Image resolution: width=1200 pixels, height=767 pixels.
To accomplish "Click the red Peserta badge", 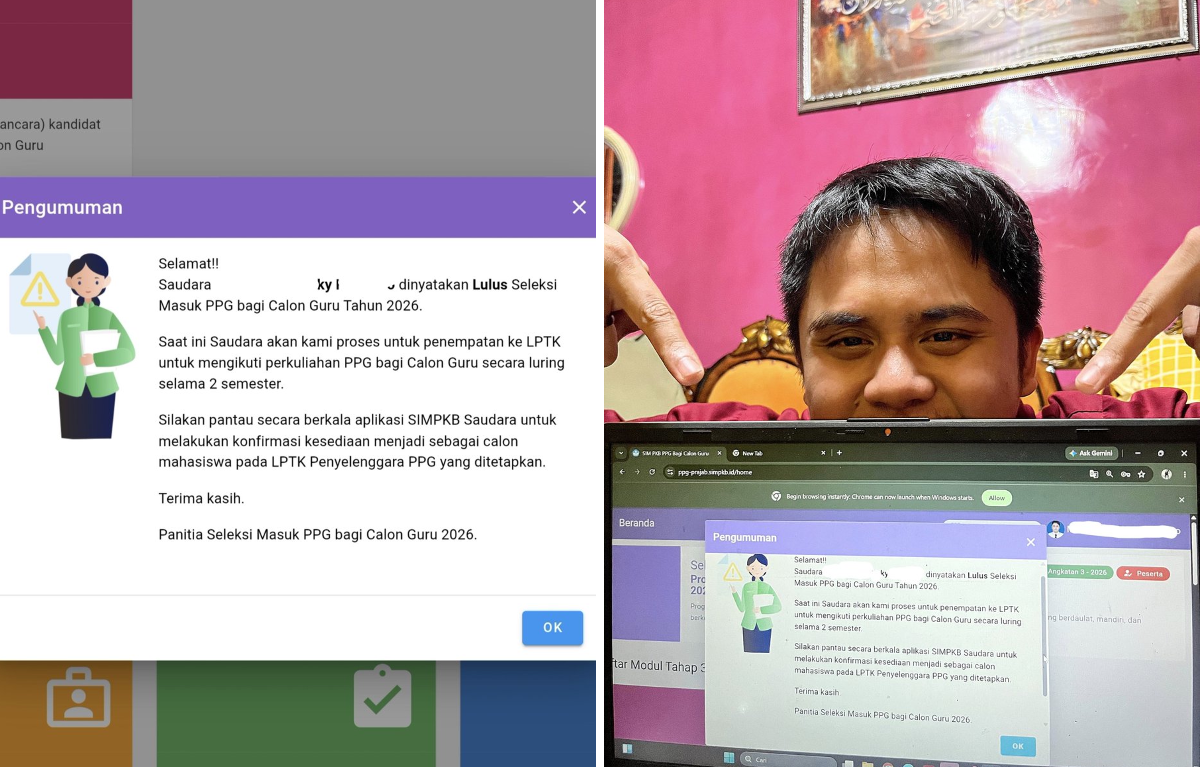I will (1143, 574).
